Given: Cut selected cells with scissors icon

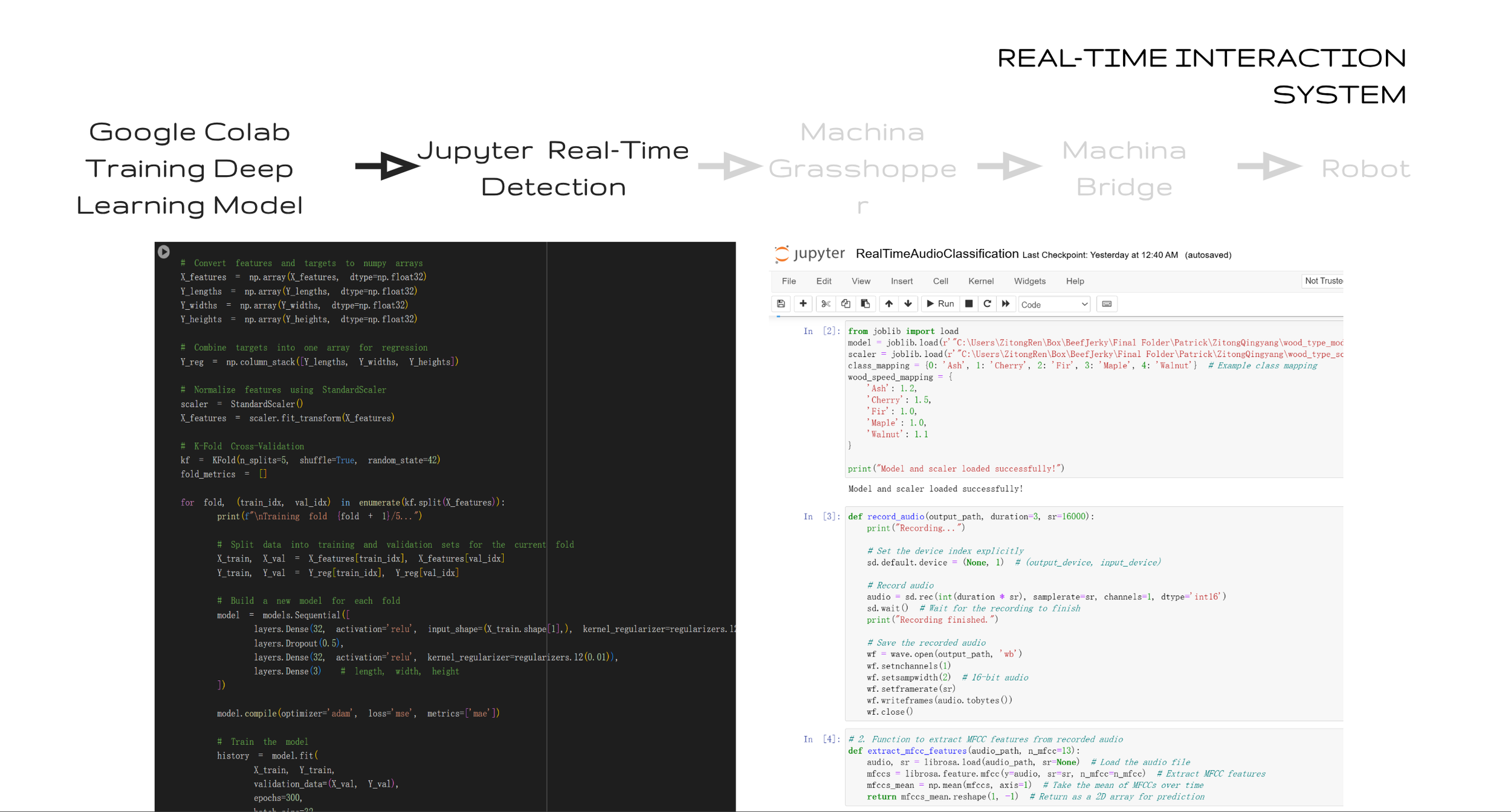Looking at the screenshot, I should (826, 304).
